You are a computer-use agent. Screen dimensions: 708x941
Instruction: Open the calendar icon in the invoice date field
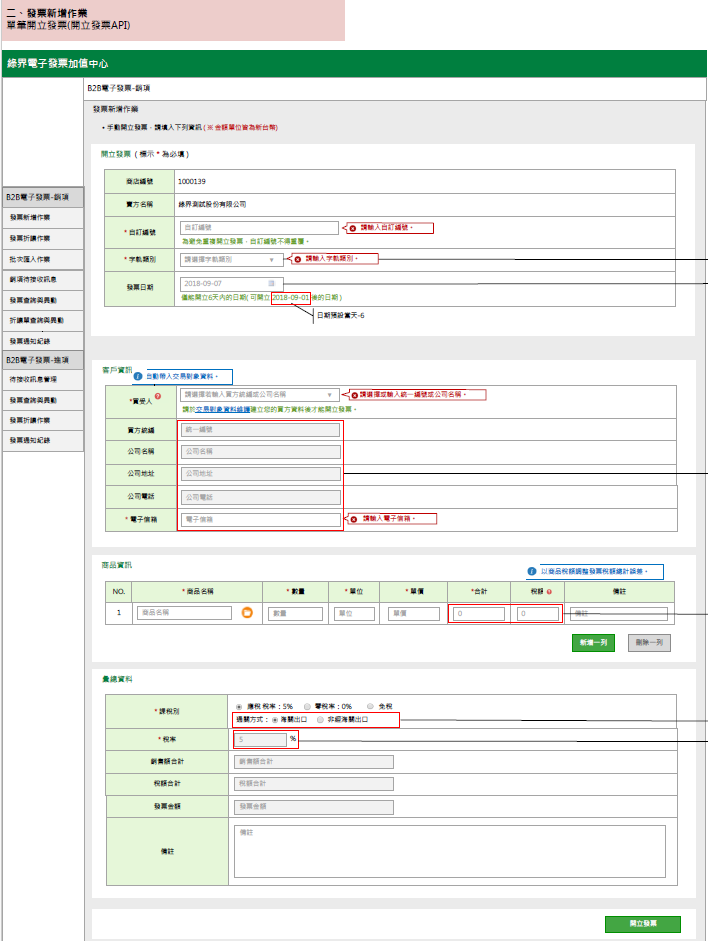(271, 284)
